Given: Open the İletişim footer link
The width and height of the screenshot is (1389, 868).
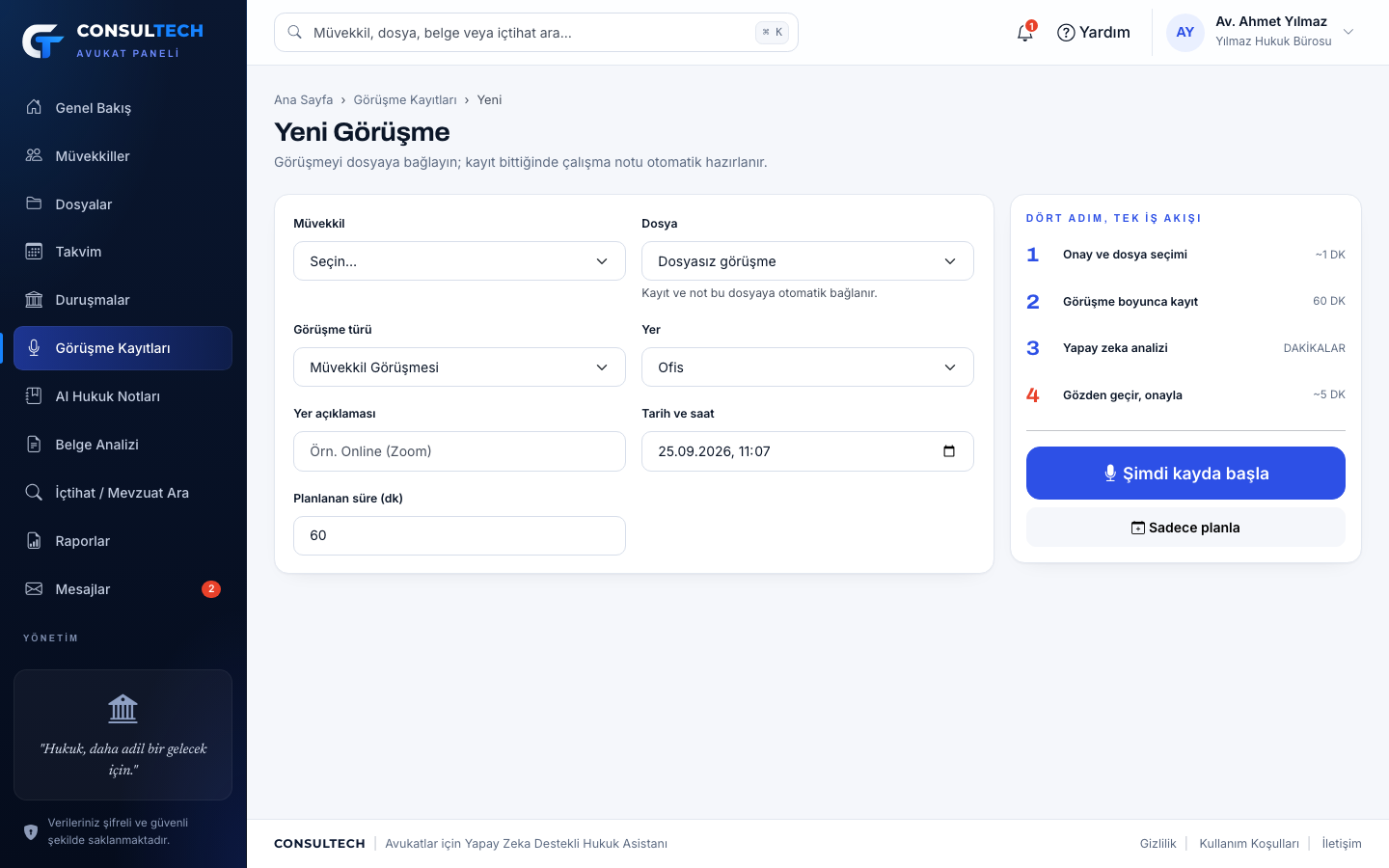Looking at the screenshot, I should (x=1342, y=844).
